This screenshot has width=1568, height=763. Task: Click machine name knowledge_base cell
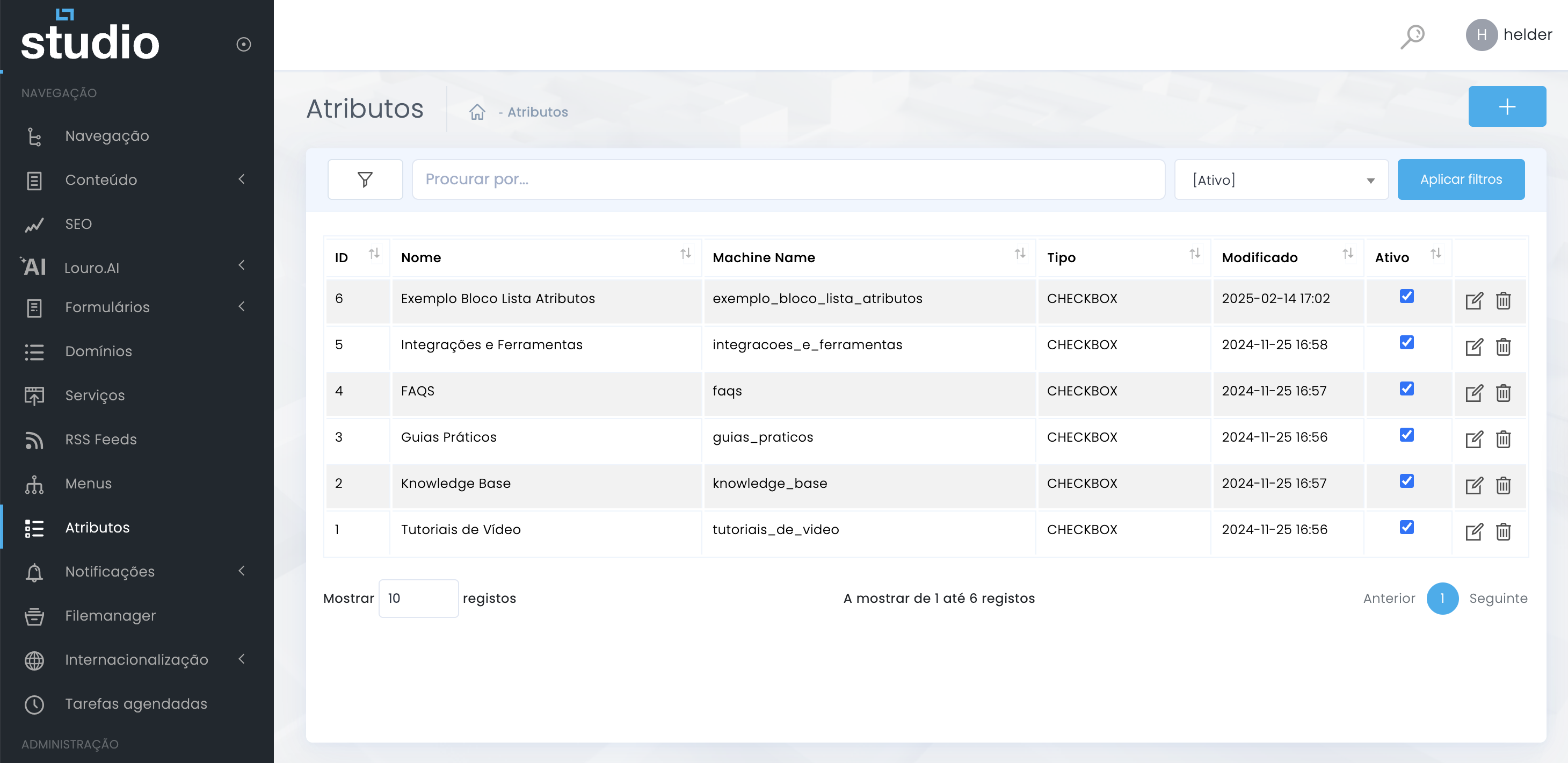(x=869, y=485)
